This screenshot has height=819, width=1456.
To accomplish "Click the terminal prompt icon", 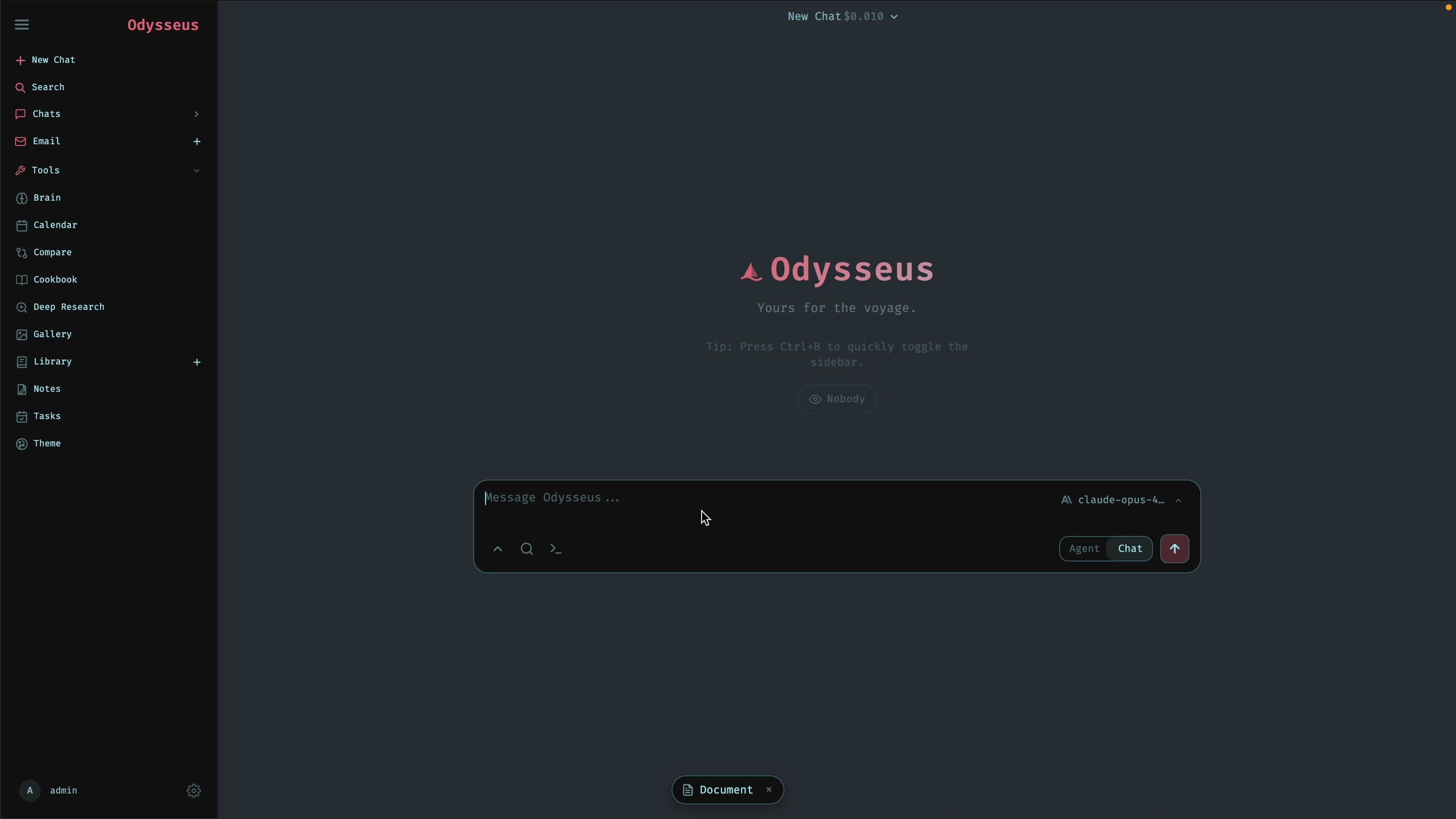I will click(x=556, y=549).
